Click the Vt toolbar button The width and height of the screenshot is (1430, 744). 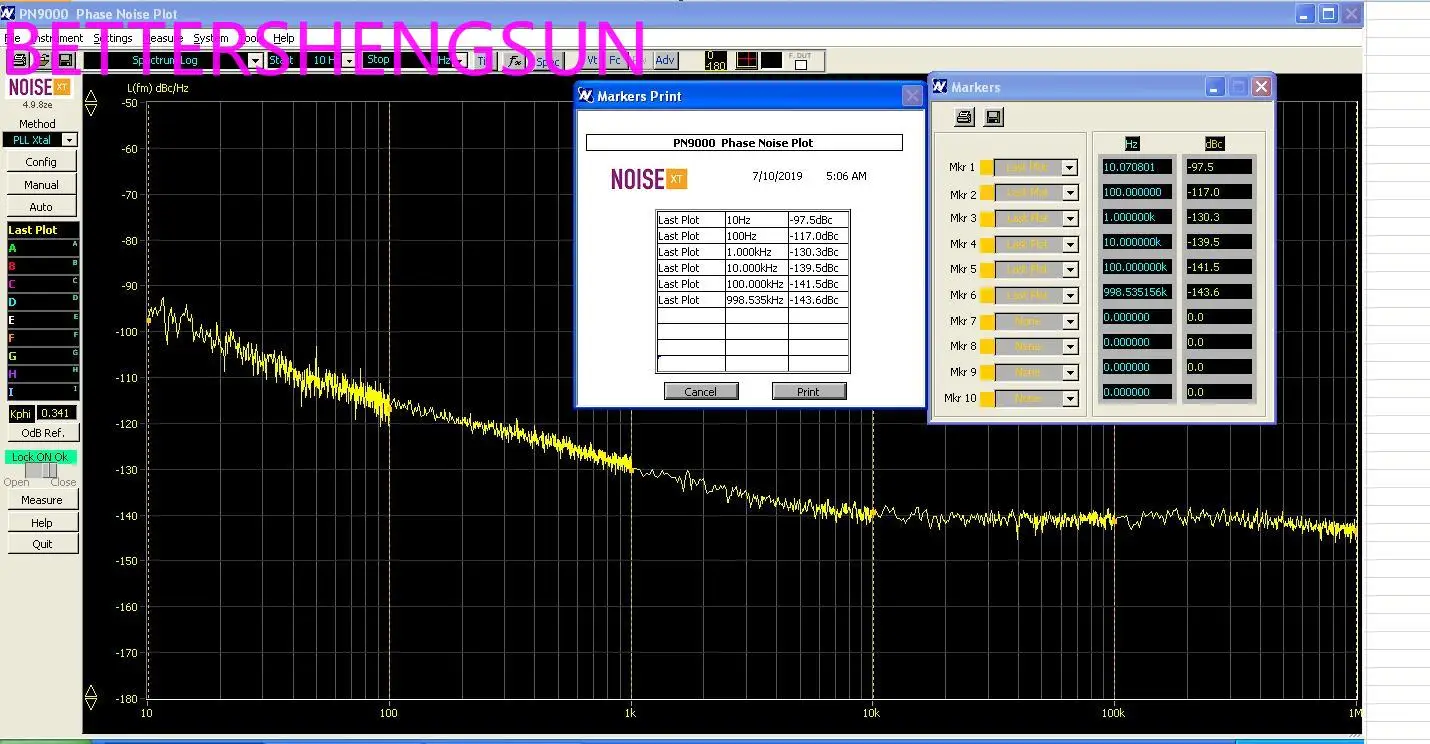coord(592,61)
